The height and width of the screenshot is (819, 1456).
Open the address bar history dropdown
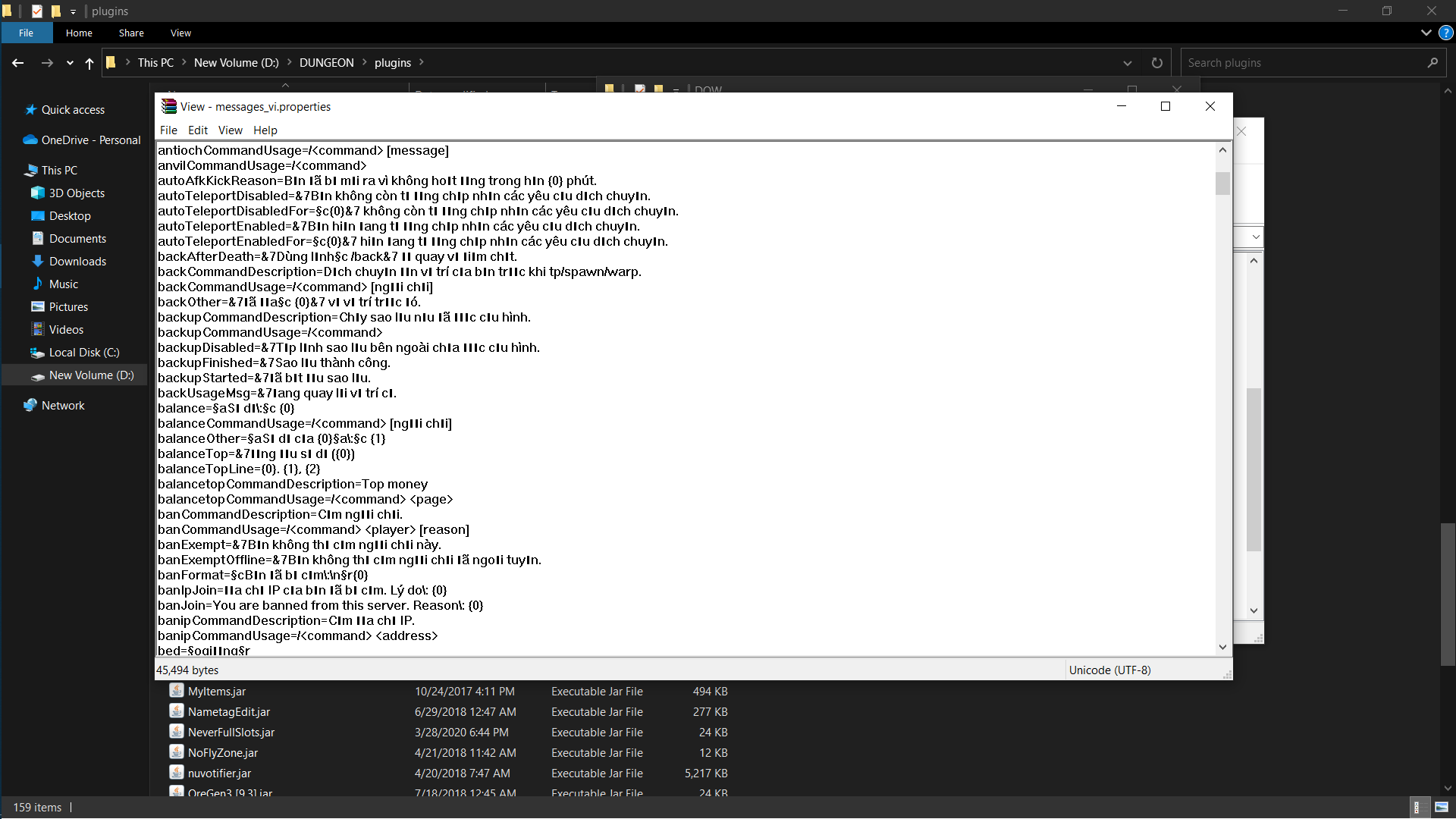[x=1128, y=63]
